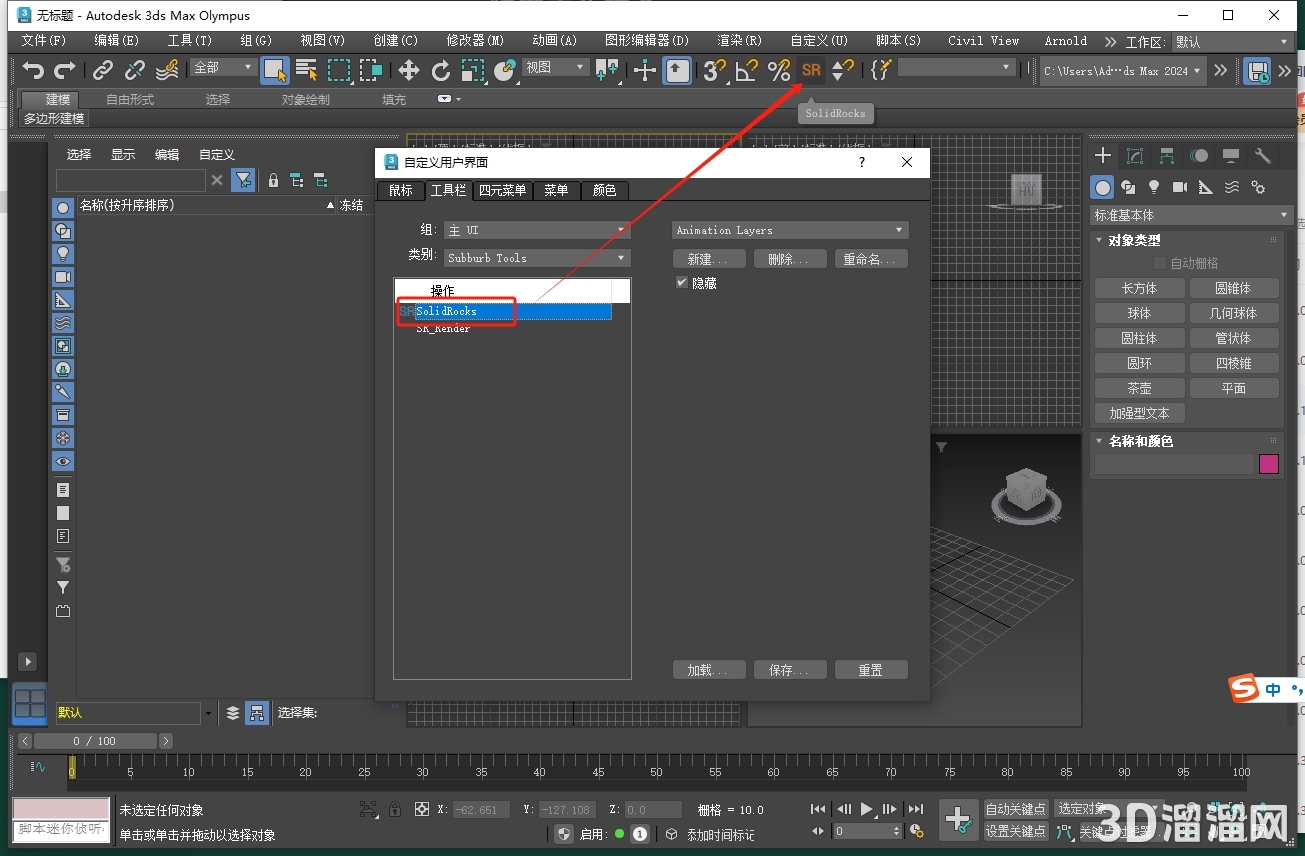Toggle the Percent Snap button
The width and height of the screenshot is (1305, 856).
tap(779, 70)
